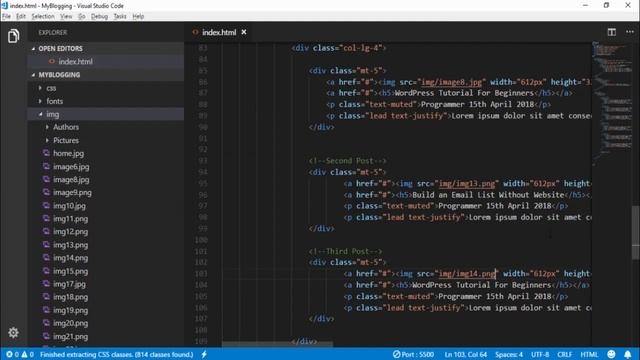The height and width of the screenshot is (360, 640).
Task: Change line ending via CRLF
Action: pyautogui.click(x=564, y=354)
